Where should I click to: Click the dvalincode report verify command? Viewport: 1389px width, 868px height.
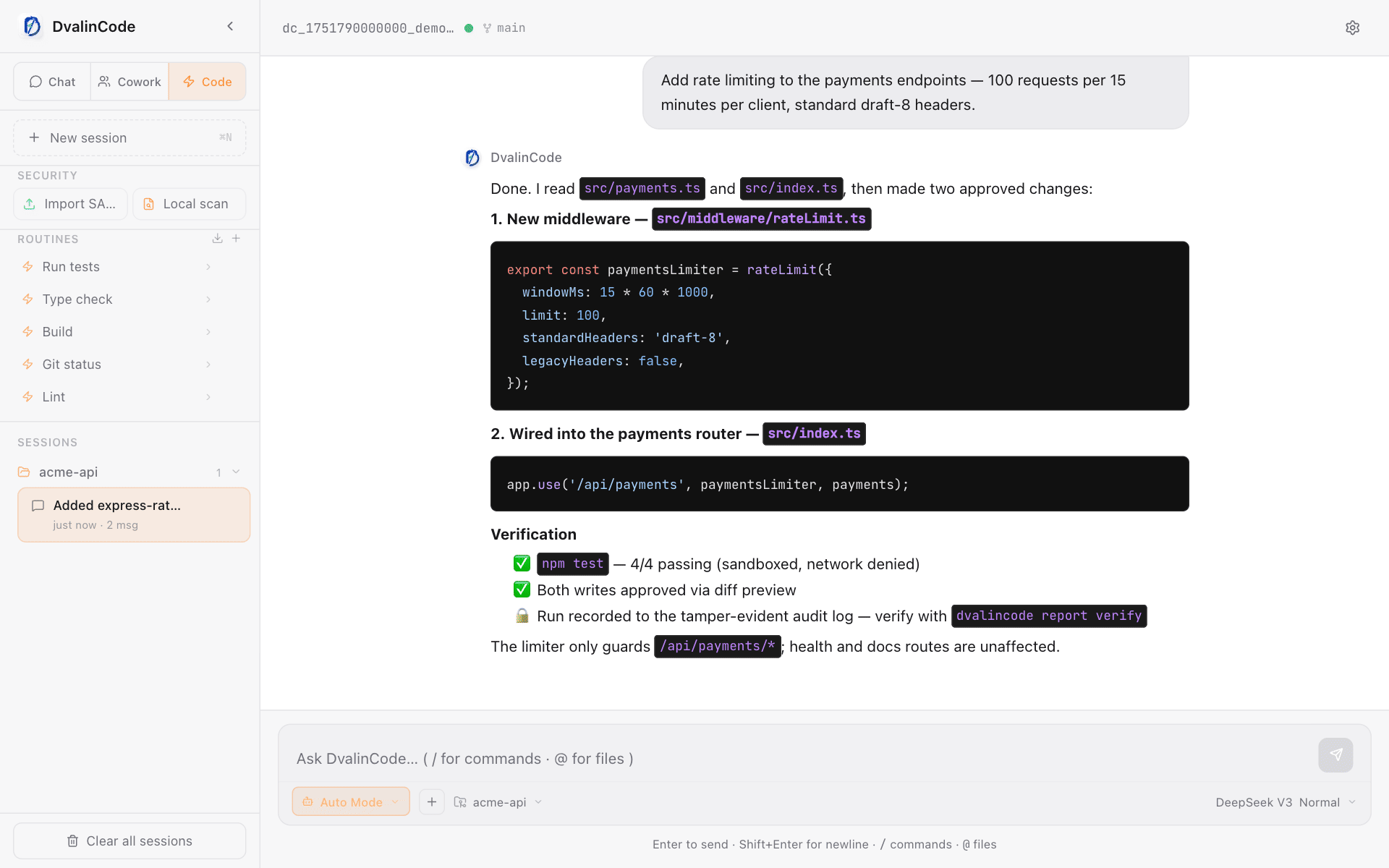[x=1049, y=616]
